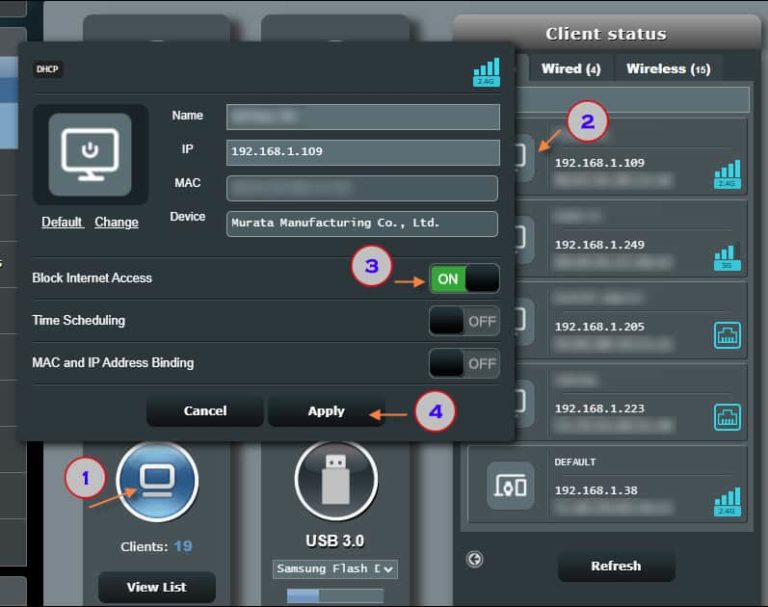Turn off Block Internet Access switch

point(464,279)
